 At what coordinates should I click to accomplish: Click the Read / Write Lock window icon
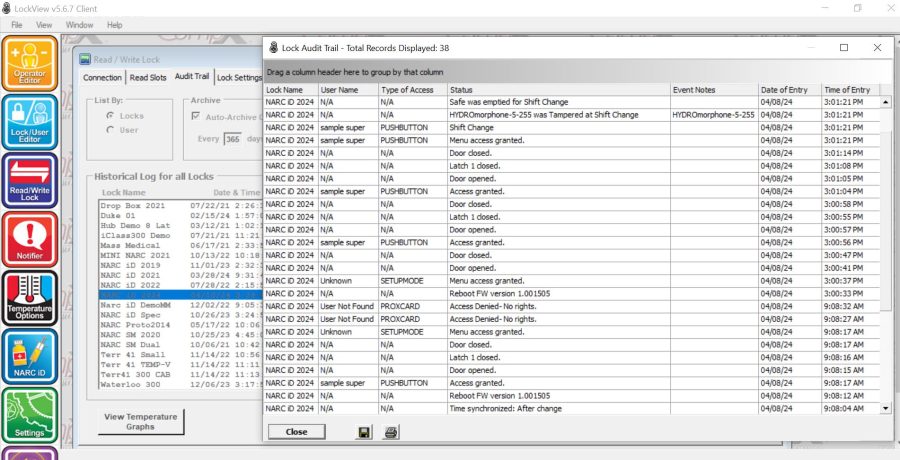click(85, 59)
